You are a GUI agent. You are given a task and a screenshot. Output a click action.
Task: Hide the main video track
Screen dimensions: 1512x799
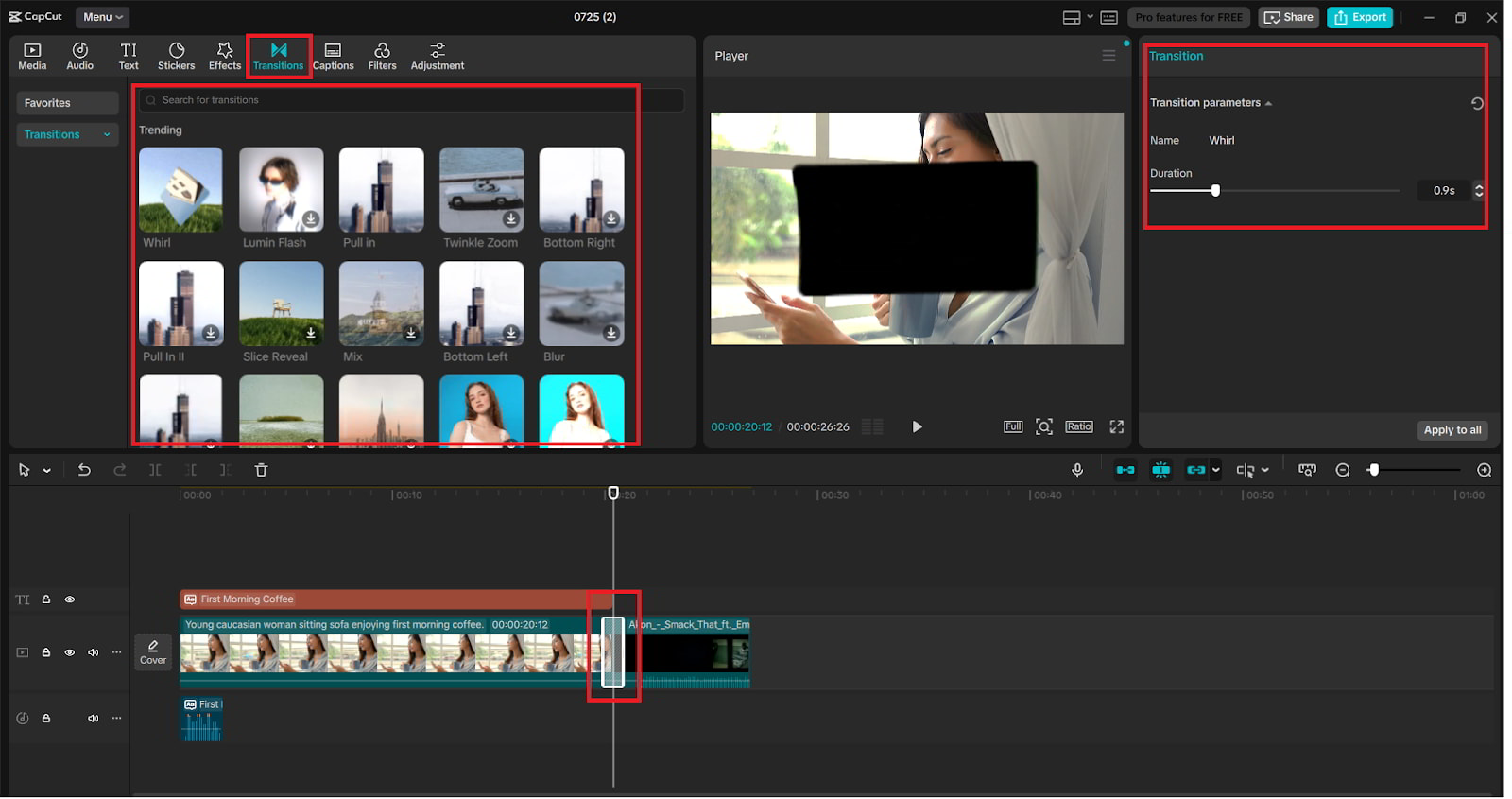pyautogui.click(x=70, y=652)
